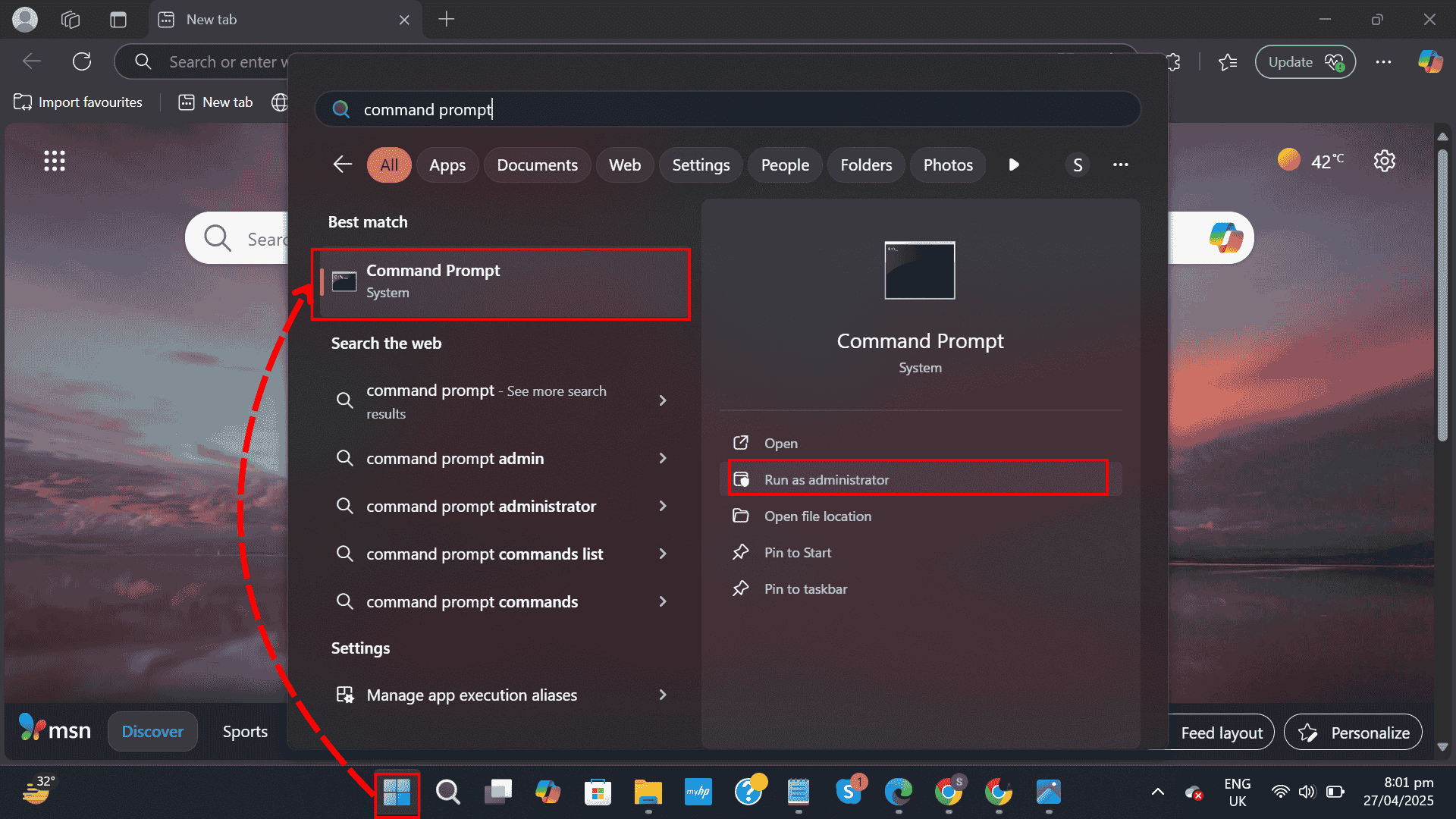
Task: Open MSN page settings gear
Action: click(x=1384, y=161)
